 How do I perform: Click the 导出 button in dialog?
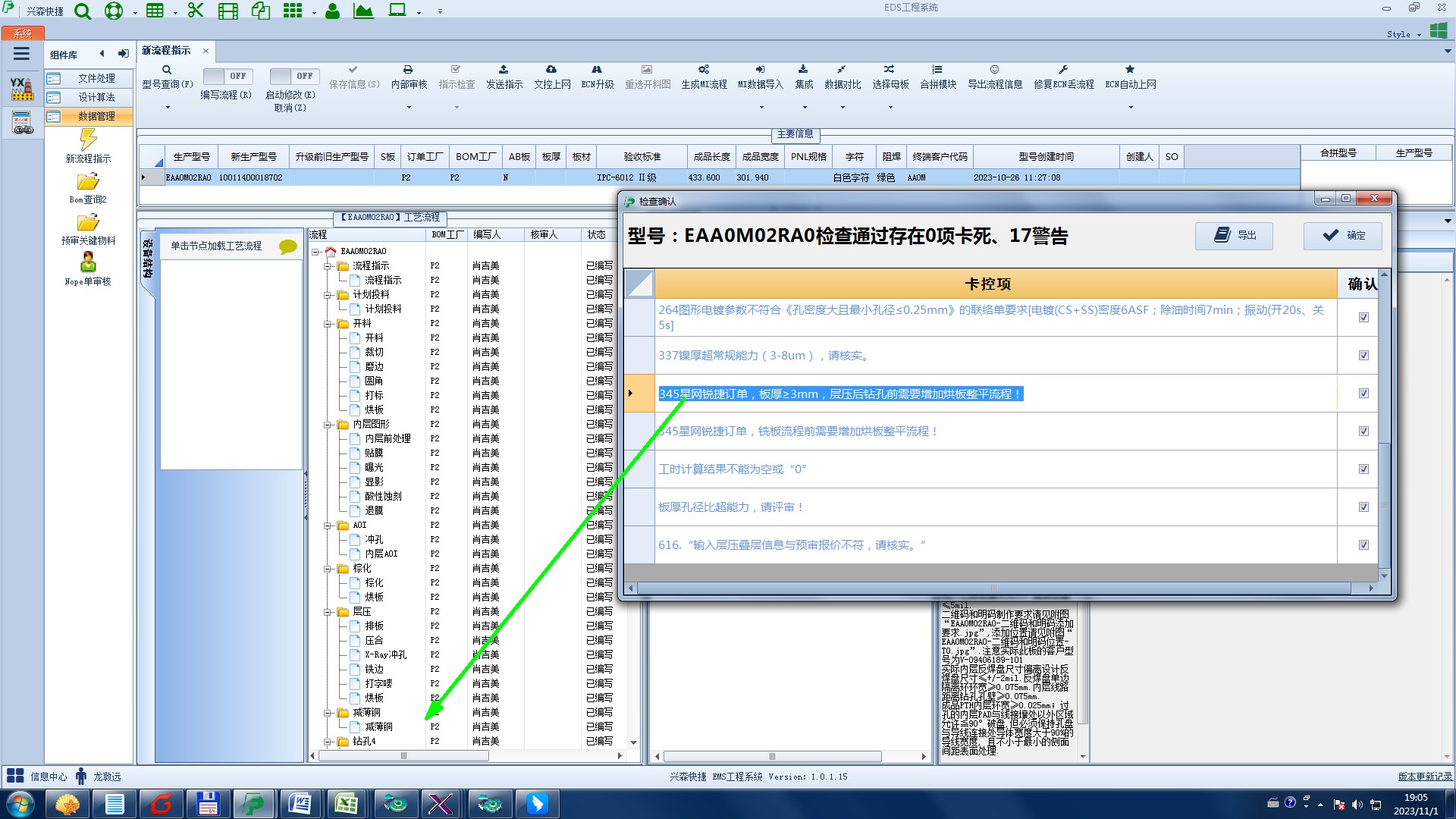(1234, 236)
